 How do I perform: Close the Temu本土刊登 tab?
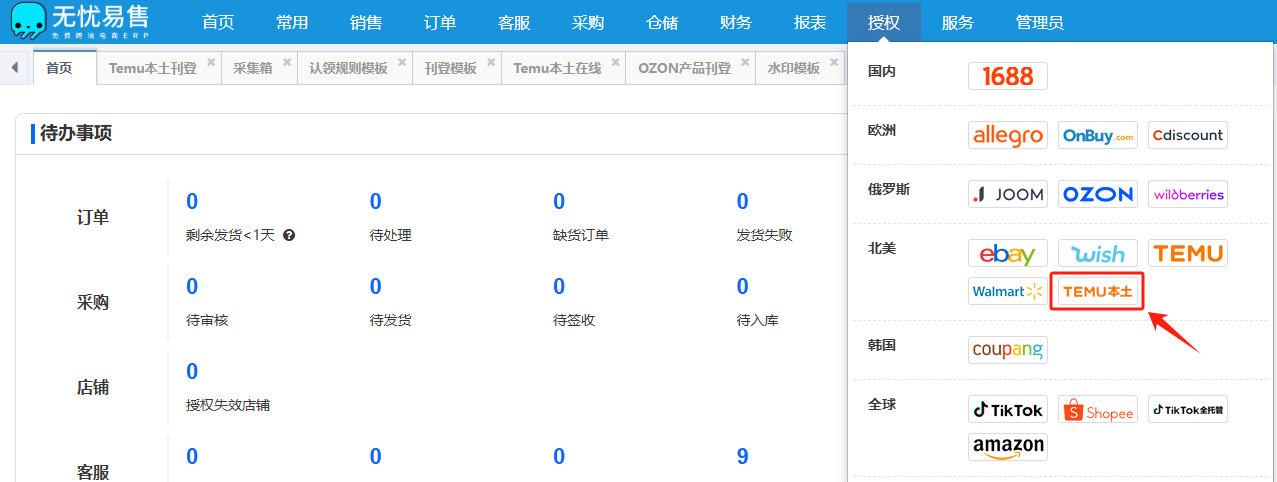coord(211,62)
